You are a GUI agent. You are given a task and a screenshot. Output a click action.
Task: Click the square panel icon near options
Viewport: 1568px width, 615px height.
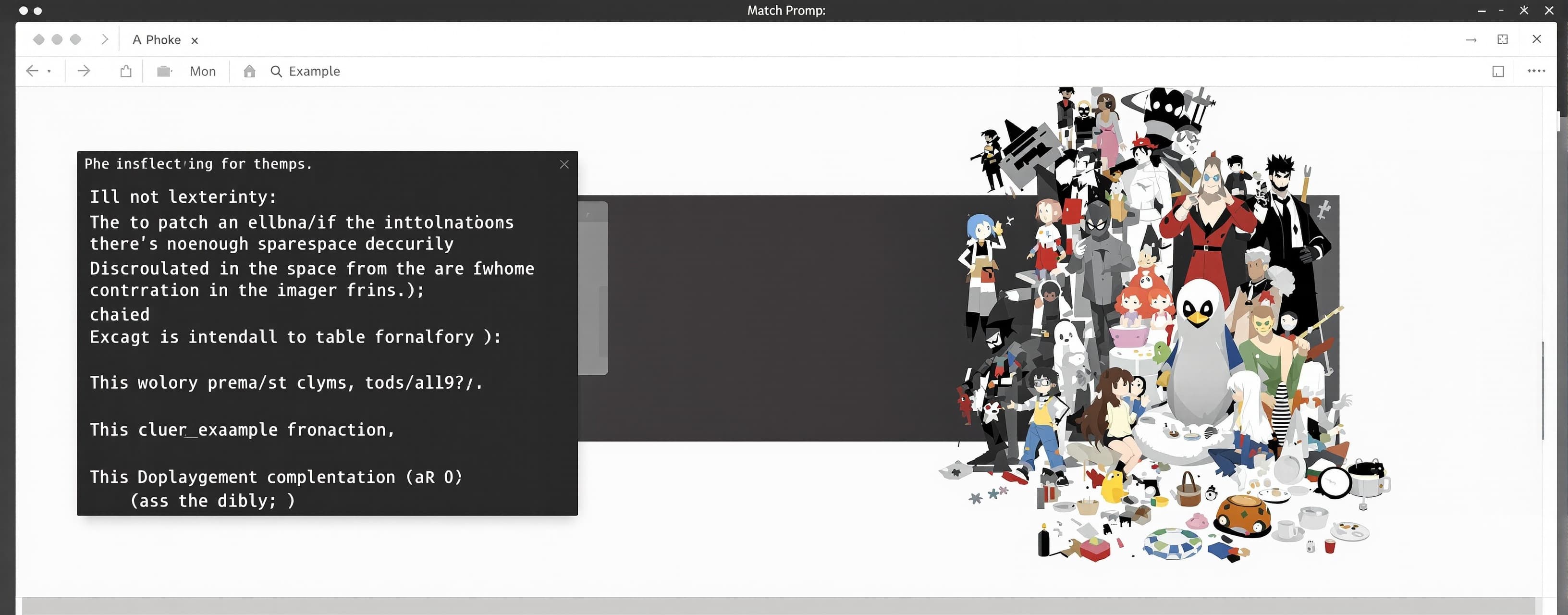(1498, 72)
